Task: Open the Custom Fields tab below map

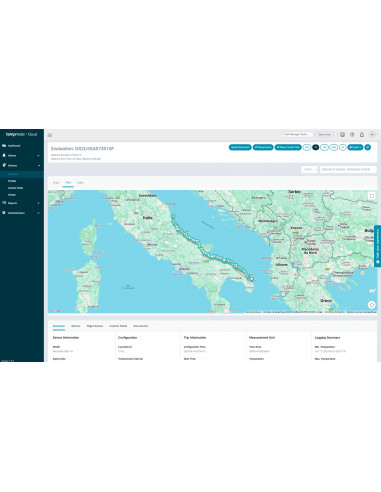Action: click(118, 326)
